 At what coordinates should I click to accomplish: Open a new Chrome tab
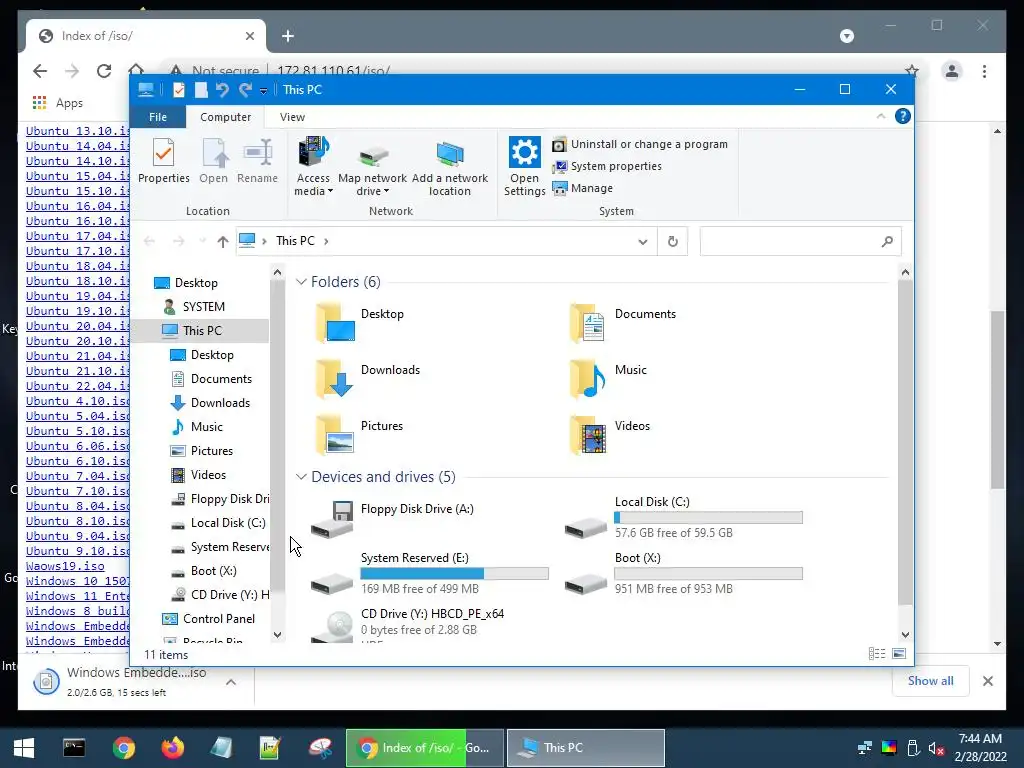(x=288, y=36)
